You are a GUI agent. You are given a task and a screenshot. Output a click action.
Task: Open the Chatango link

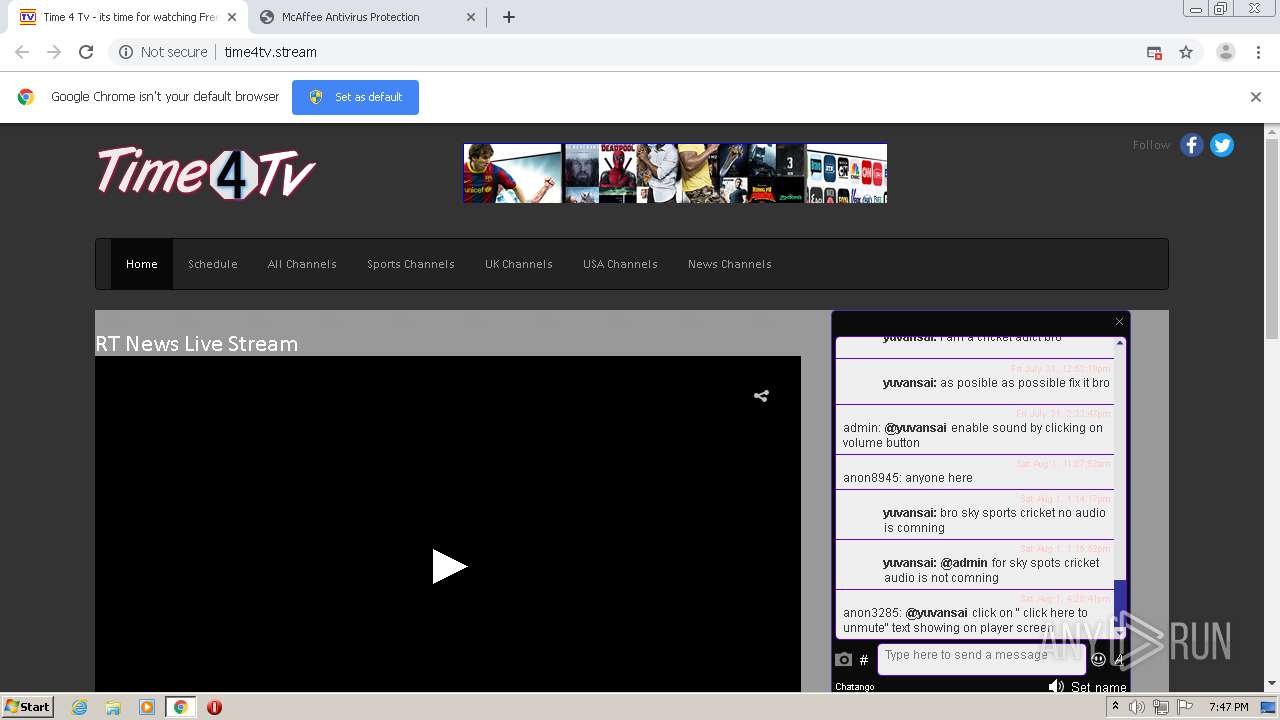855,687
